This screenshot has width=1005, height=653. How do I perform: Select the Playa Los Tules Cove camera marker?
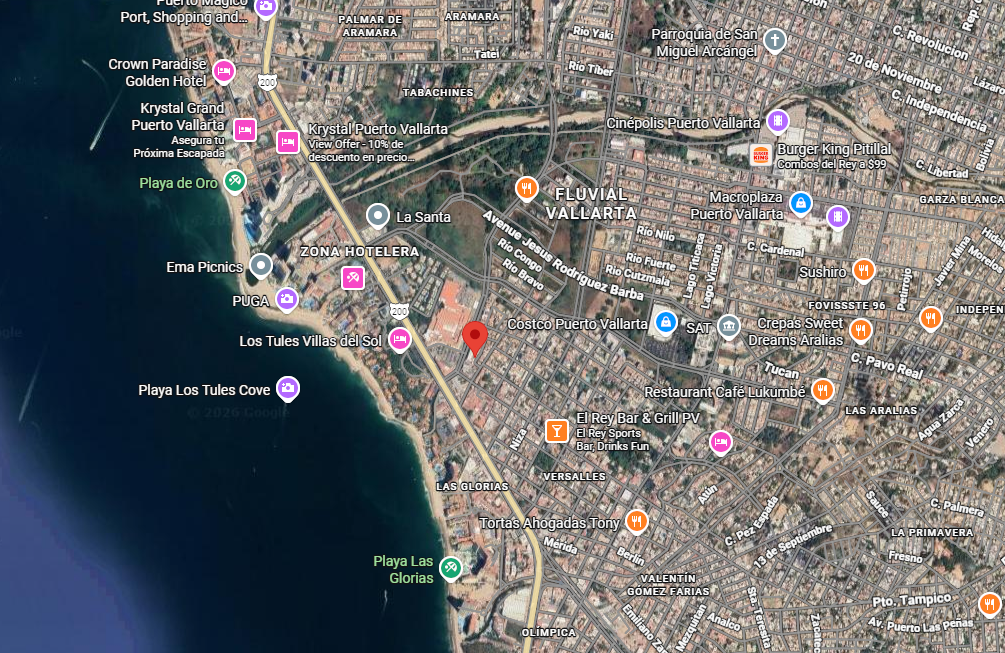click(288, 388)
